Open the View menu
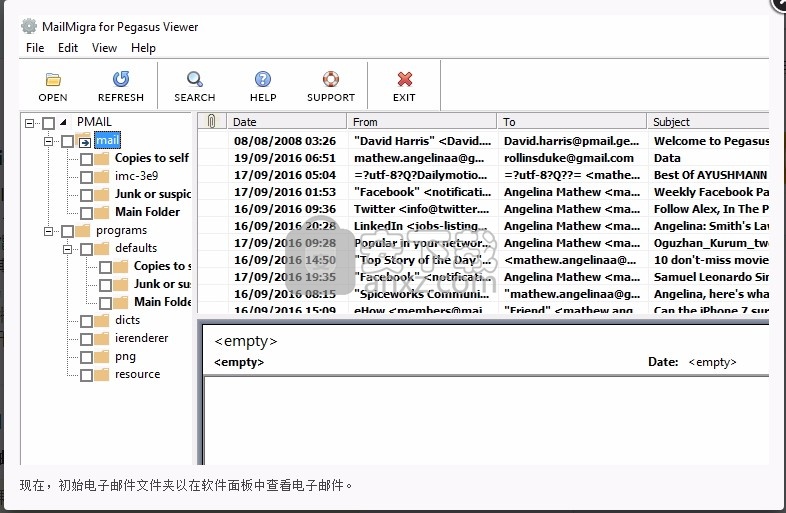 coord(104,48)
